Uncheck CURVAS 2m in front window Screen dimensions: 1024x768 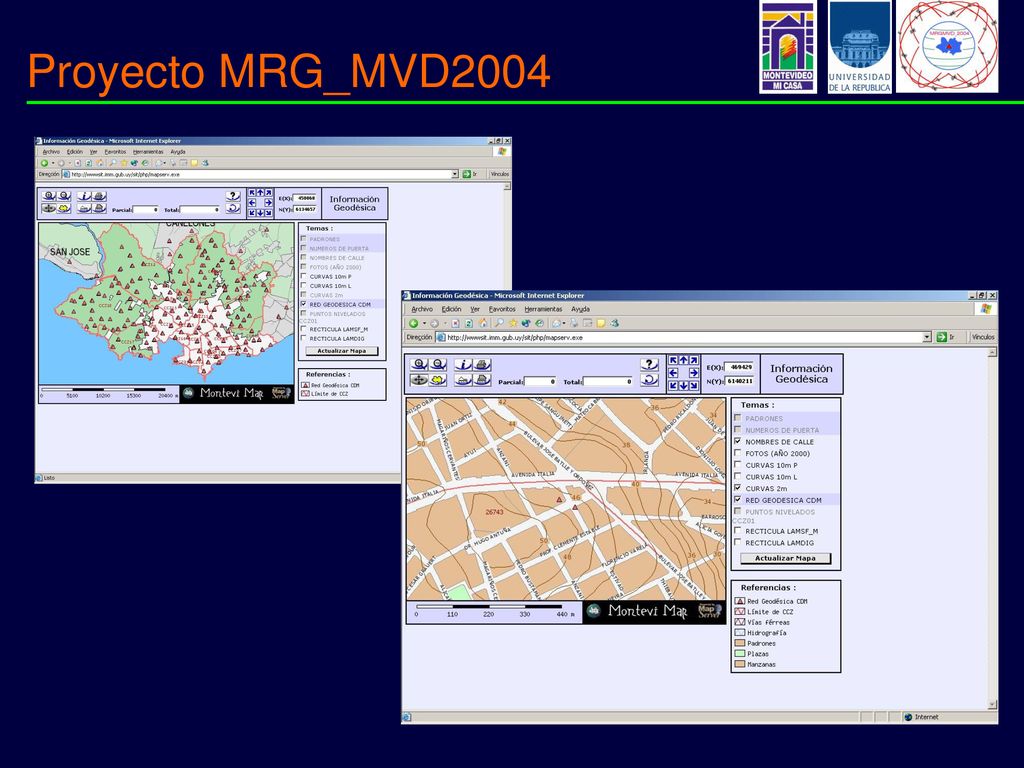(x=738, y=488)
